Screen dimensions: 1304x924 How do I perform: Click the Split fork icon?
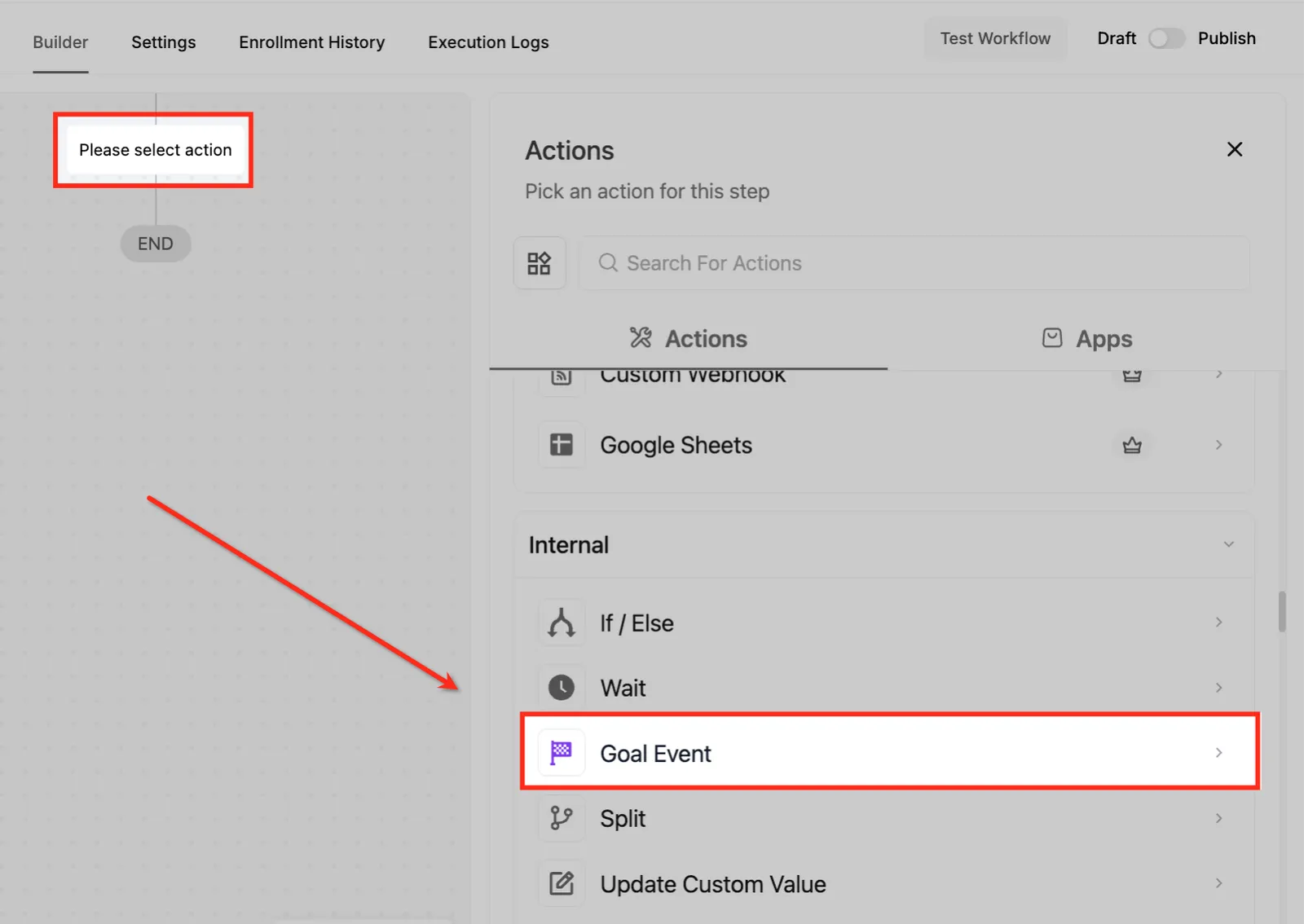pos(562,818)
